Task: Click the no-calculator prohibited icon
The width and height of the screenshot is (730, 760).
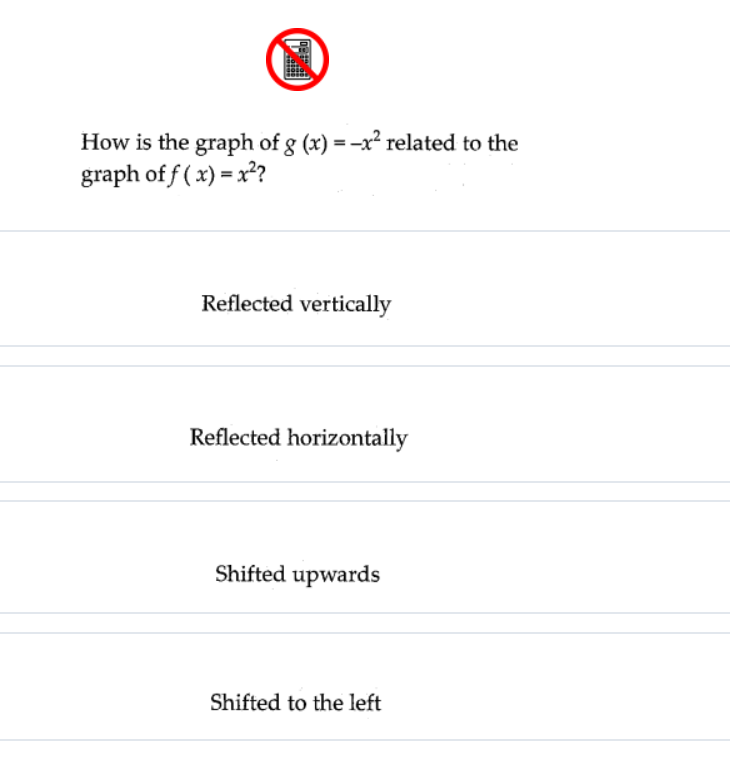Action: (297, 60)
